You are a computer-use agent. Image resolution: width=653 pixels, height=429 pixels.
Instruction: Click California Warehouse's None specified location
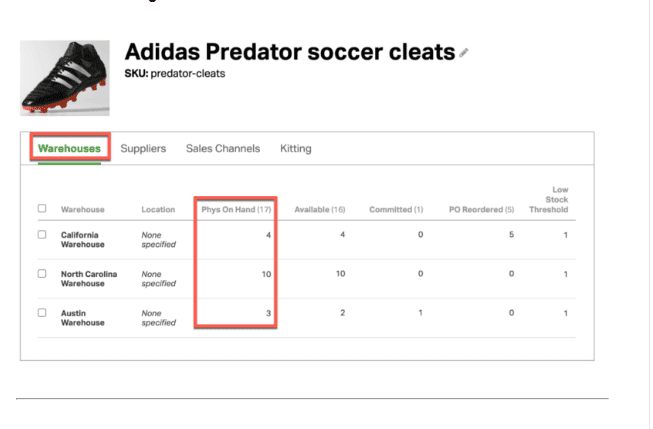point(158,239)
